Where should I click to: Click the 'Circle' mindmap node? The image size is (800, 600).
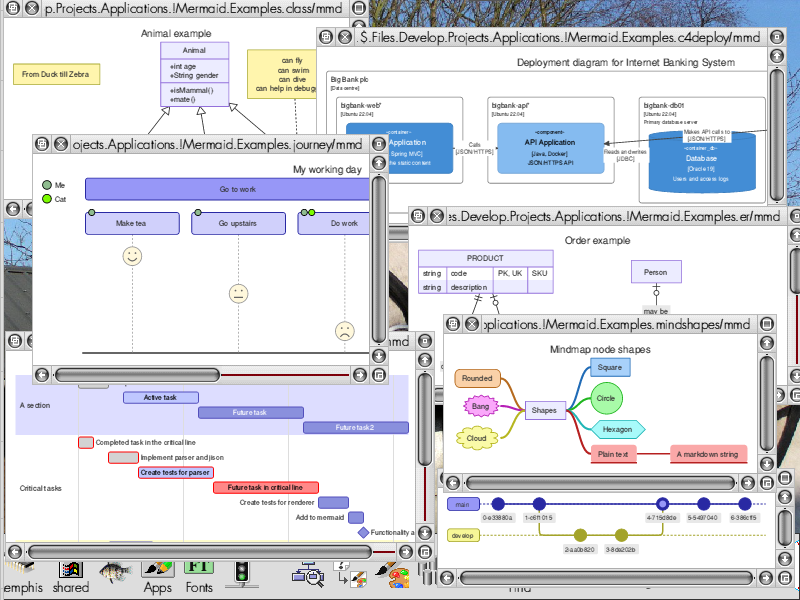[x=606, y=398]
